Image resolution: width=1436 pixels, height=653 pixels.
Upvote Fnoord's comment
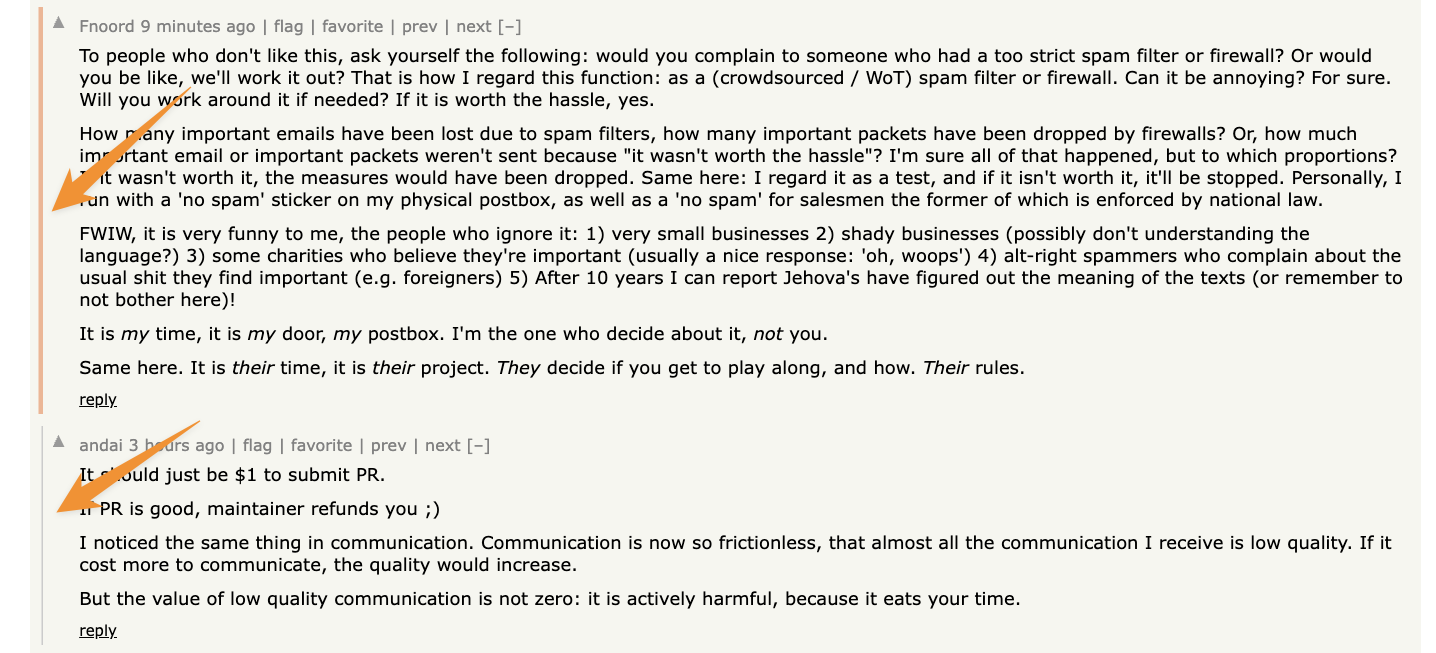point(59,22)
